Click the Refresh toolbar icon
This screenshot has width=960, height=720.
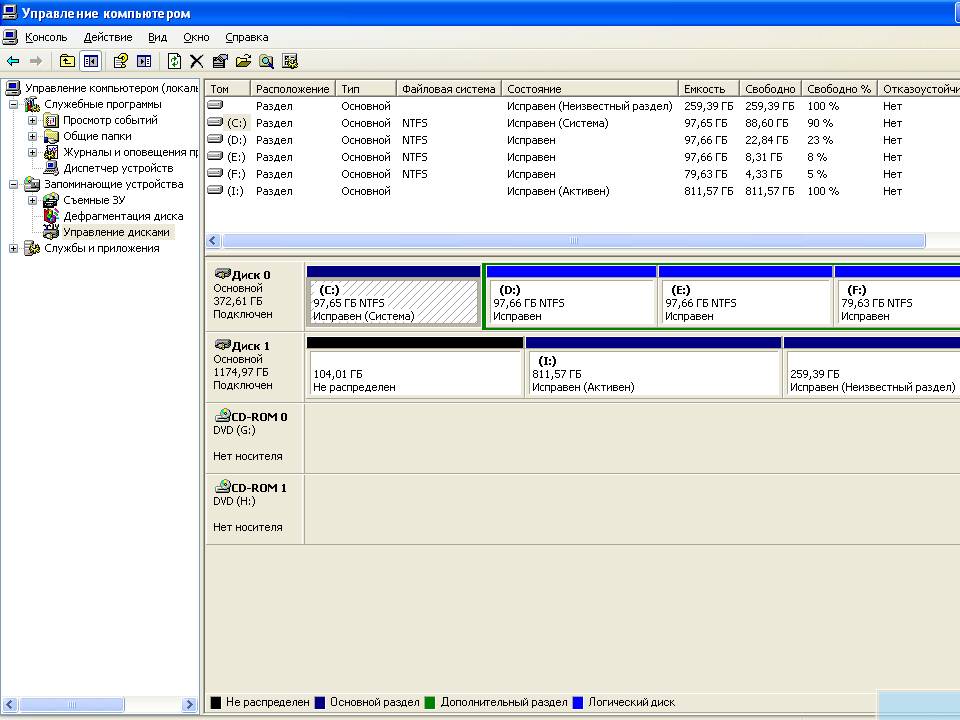click(174, 61)
